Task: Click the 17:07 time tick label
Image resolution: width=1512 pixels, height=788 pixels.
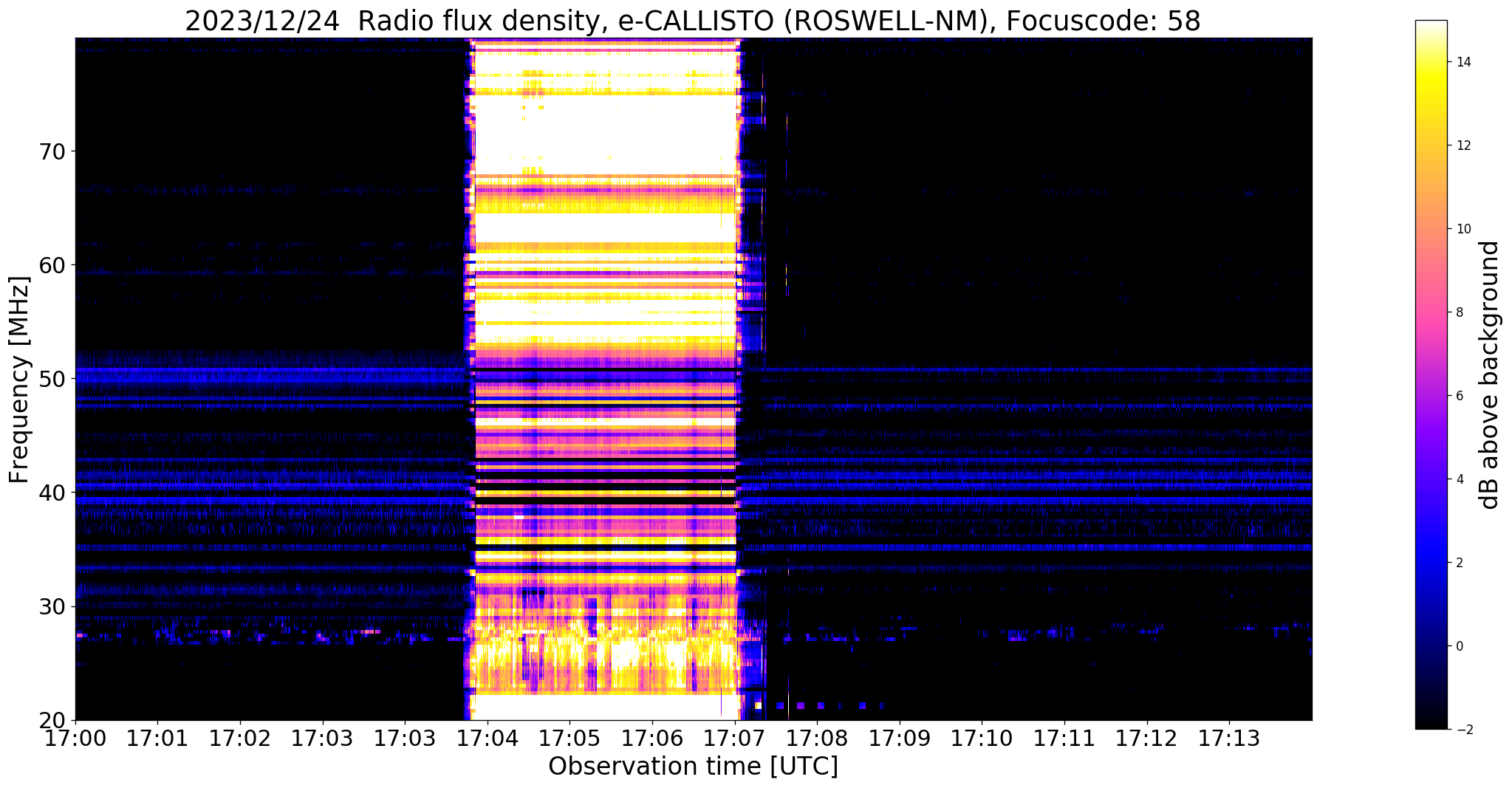Action: point(734,738)
